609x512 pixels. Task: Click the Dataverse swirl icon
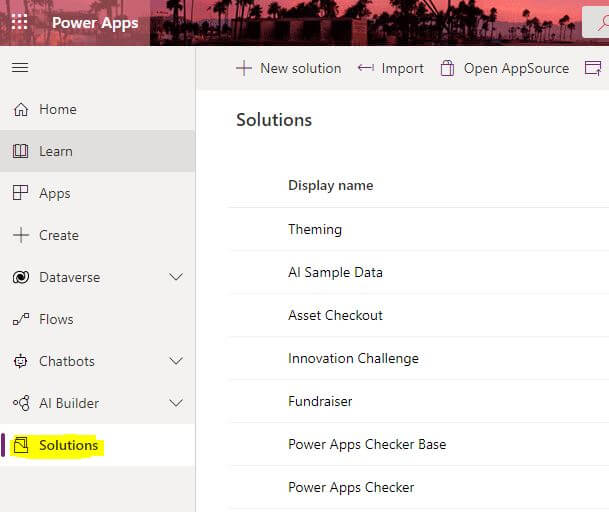(21, 277)
